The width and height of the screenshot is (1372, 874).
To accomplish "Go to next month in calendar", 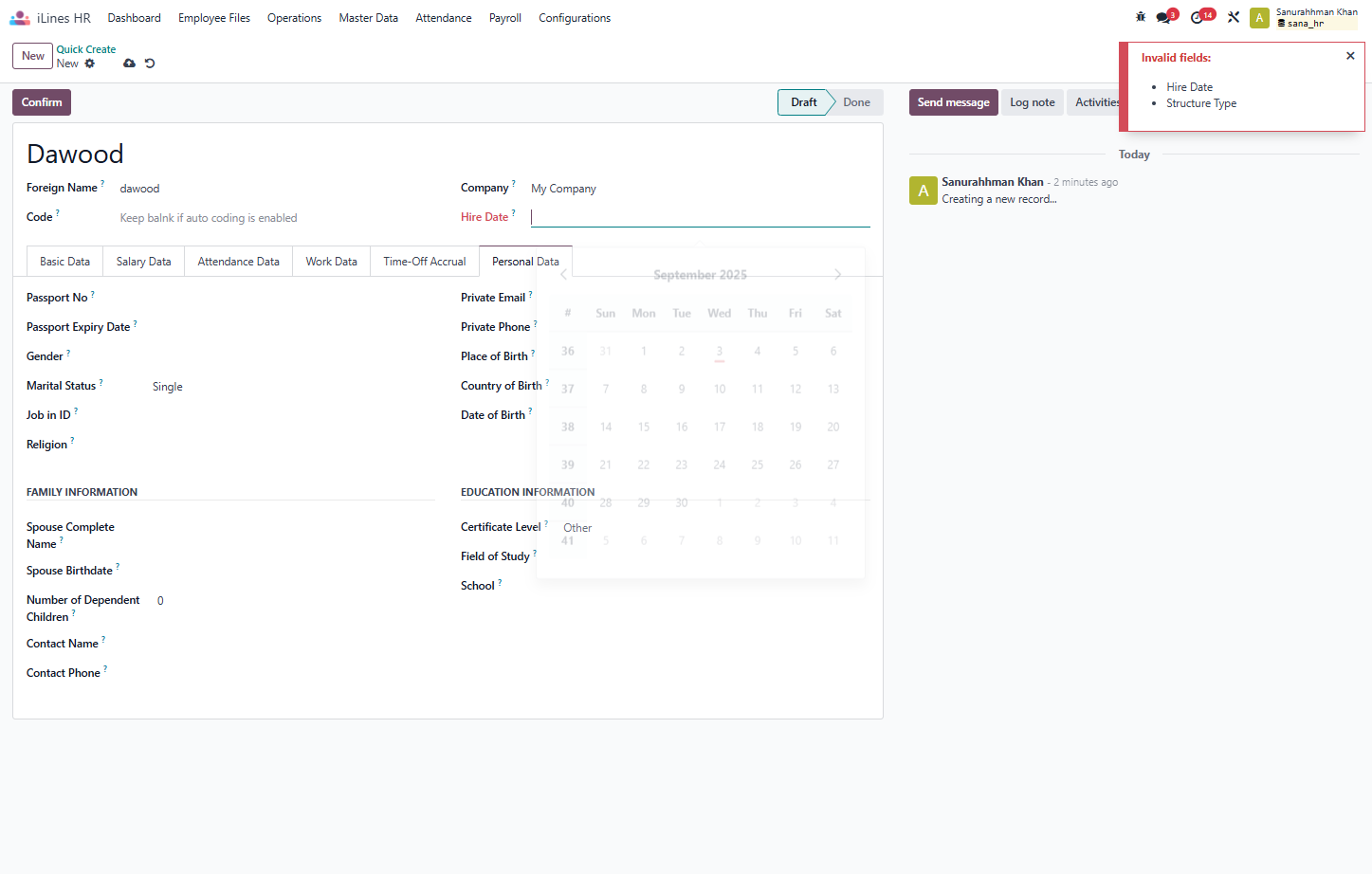I will 837,275.
